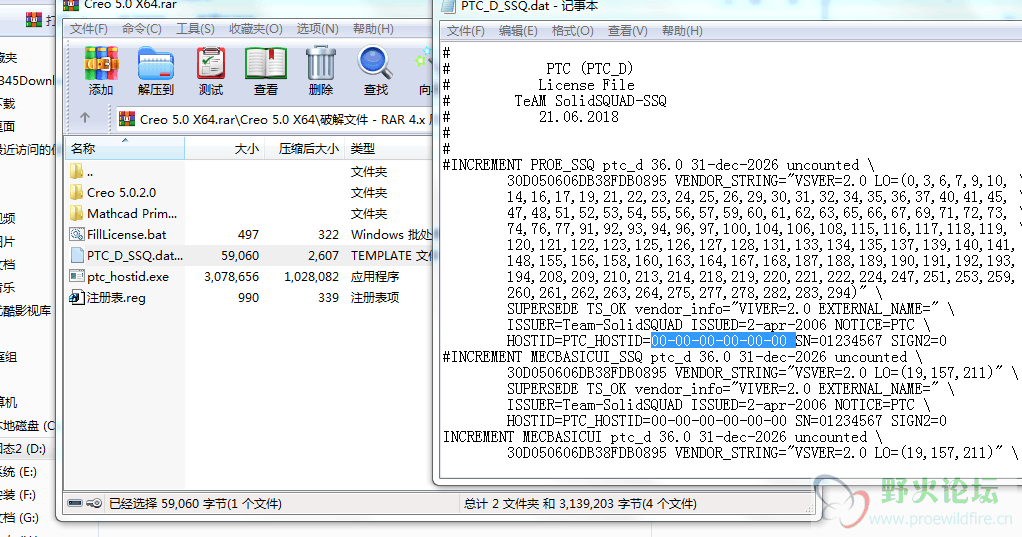This screenshot has height=537, width=1022.
Task: Click 345Downl... folder in Explorer sidebar
Action: coord(27,81)
